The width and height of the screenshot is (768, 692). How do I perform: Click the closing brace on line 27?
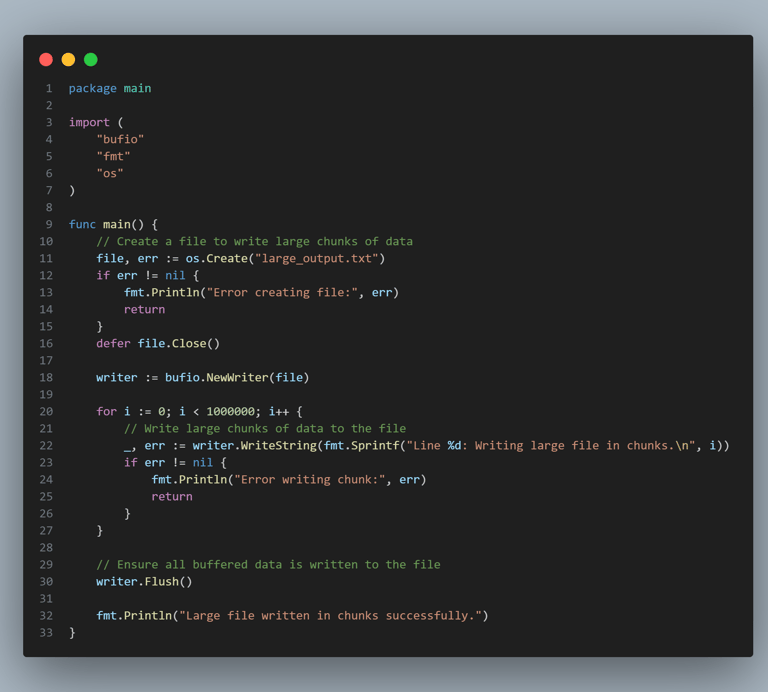[x=99, y=531]
